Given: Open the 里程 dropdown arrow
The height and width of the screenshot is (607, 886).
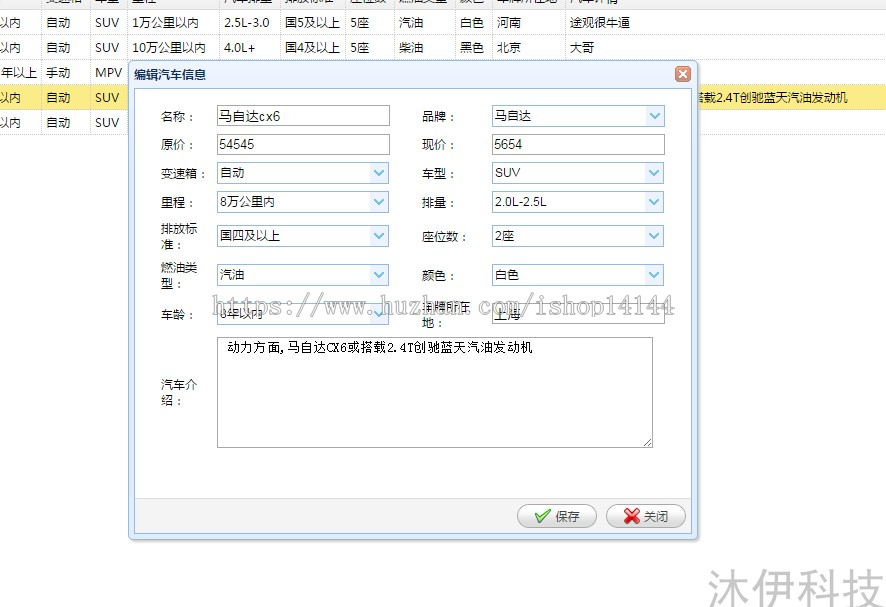Looking at the screenshot, I should point(379,202).
